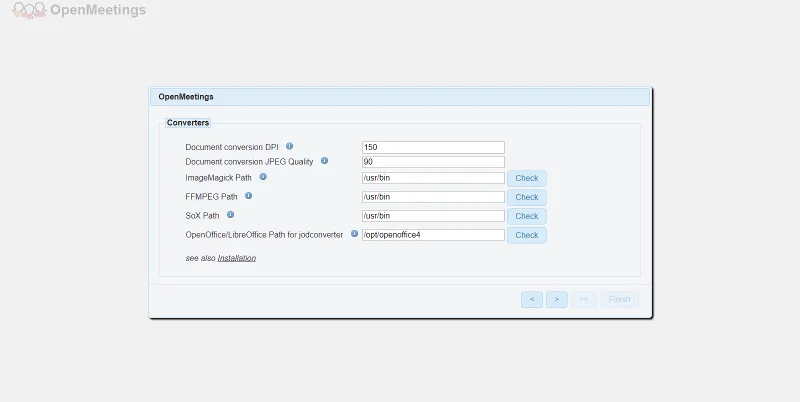The image size is (800, 402).
Task: Click info icon beside Document conversion DPI
Action: [290, 146]
